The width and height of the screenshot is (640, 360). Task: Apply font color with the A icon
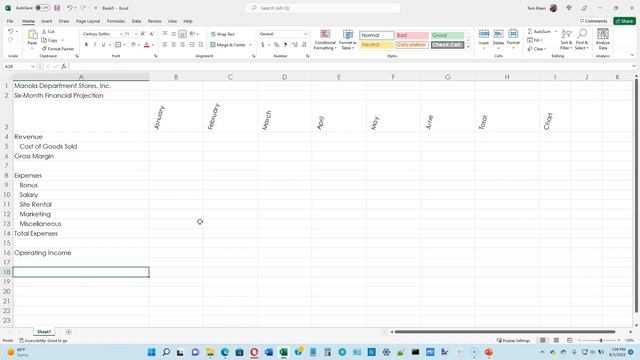pos(147,44)
